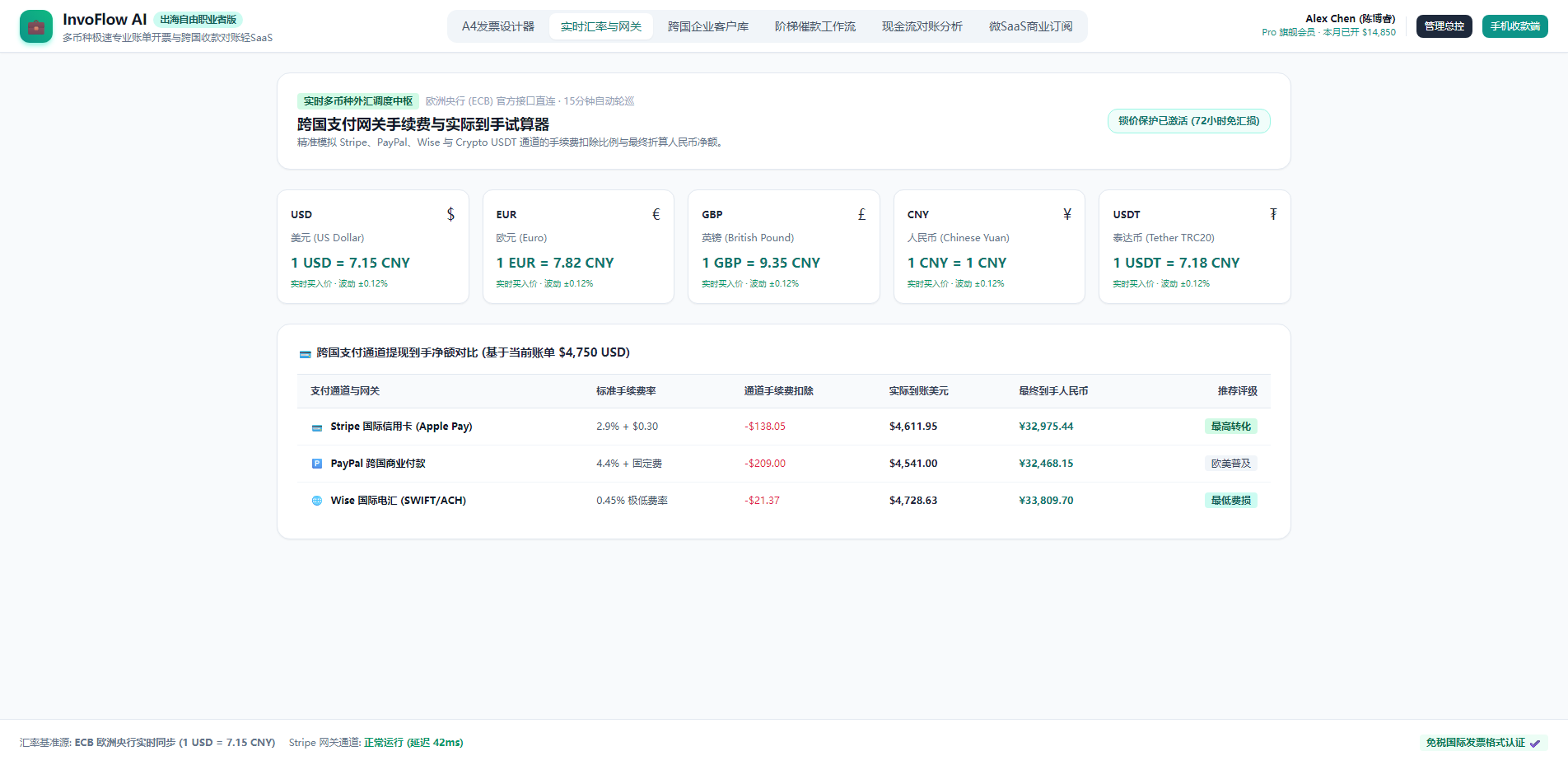This screenshot has height=765, width=1568.
Task: Click the $4,611.95 received amount
Action: click(913, 427)
